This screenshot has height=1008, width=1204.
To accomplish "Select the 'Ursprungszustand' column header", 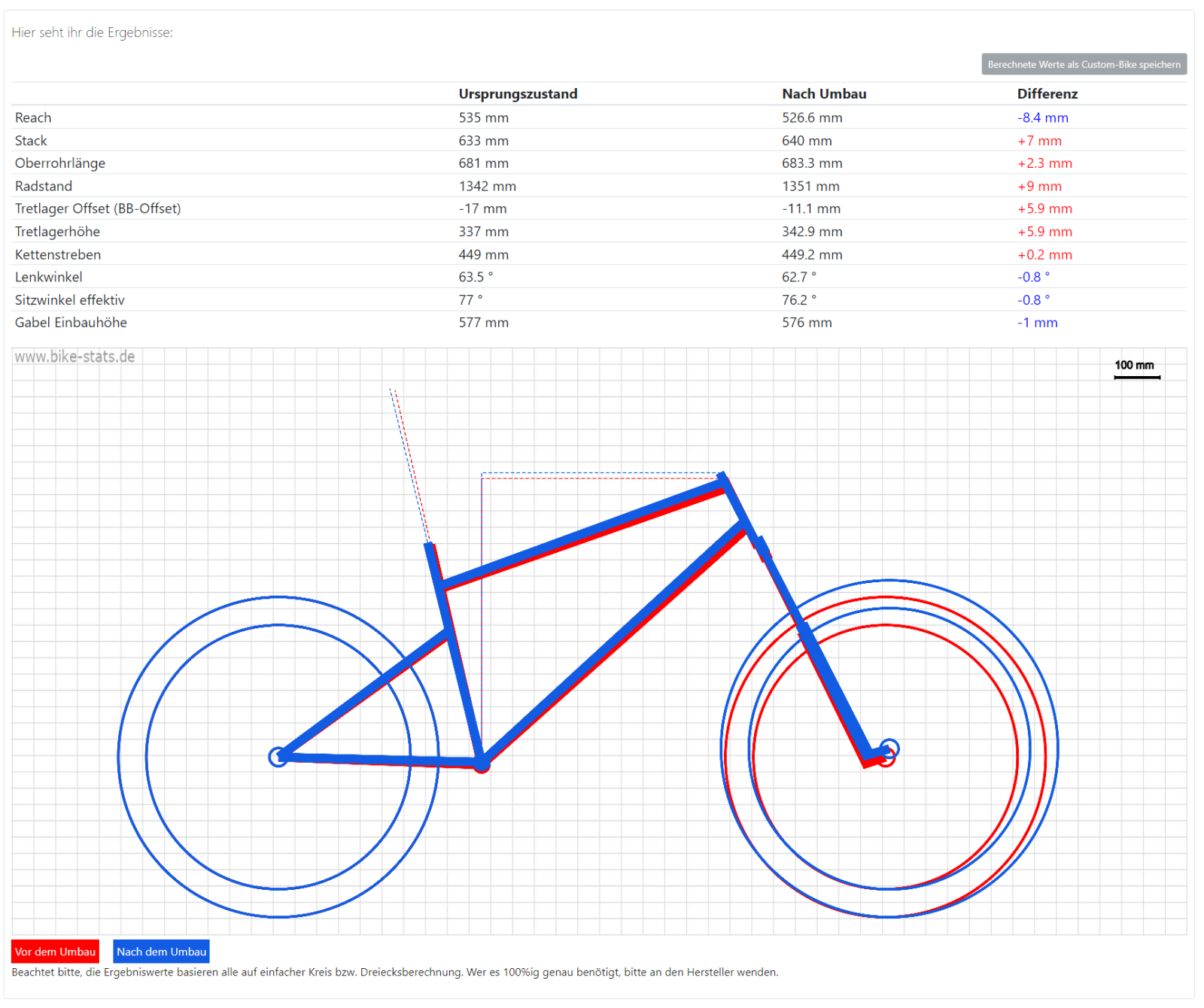I will pyautogui.click(x=518, y=94).
